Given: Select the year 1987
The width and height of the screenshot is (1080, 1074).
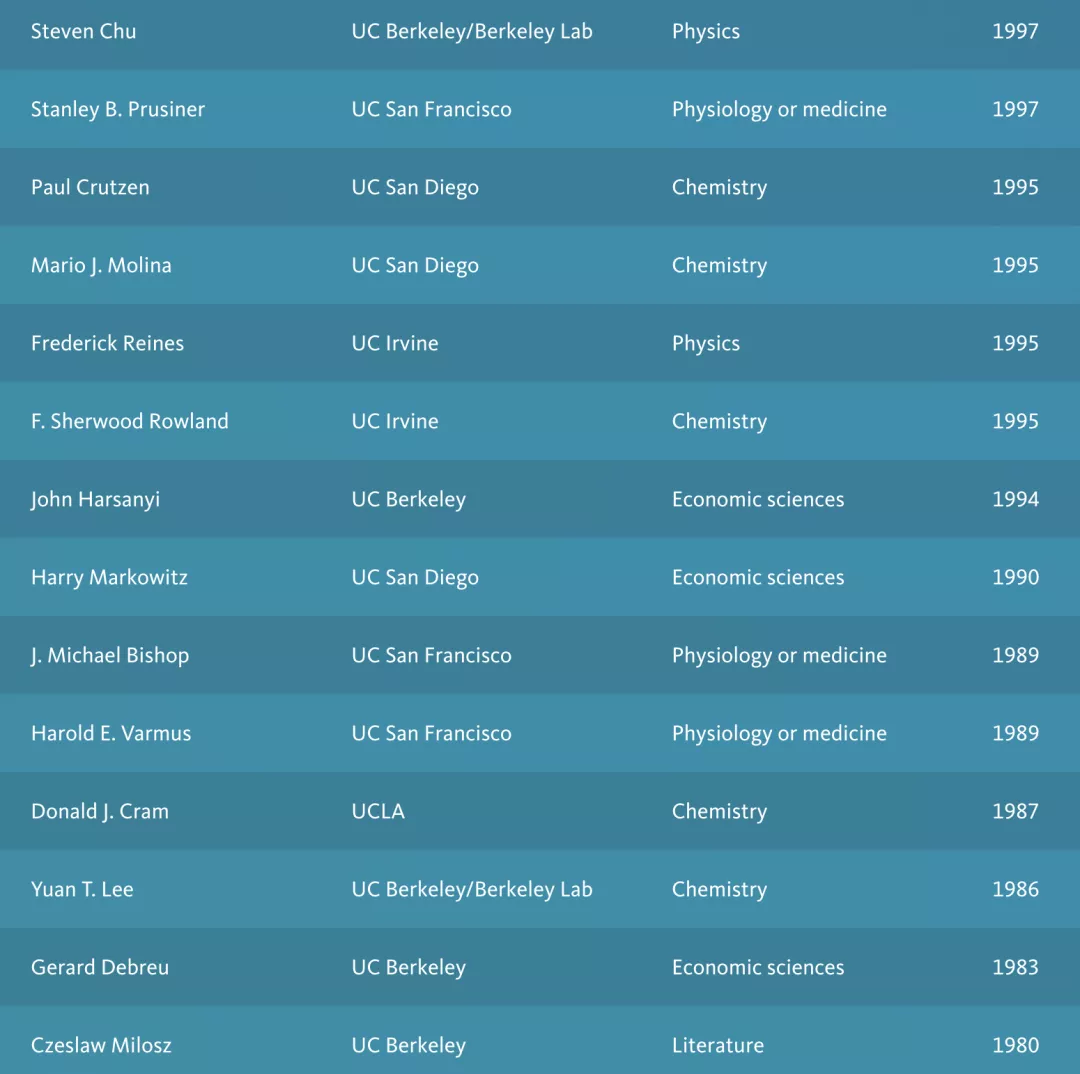Looking at the screenshot, I should (1015, 811).
